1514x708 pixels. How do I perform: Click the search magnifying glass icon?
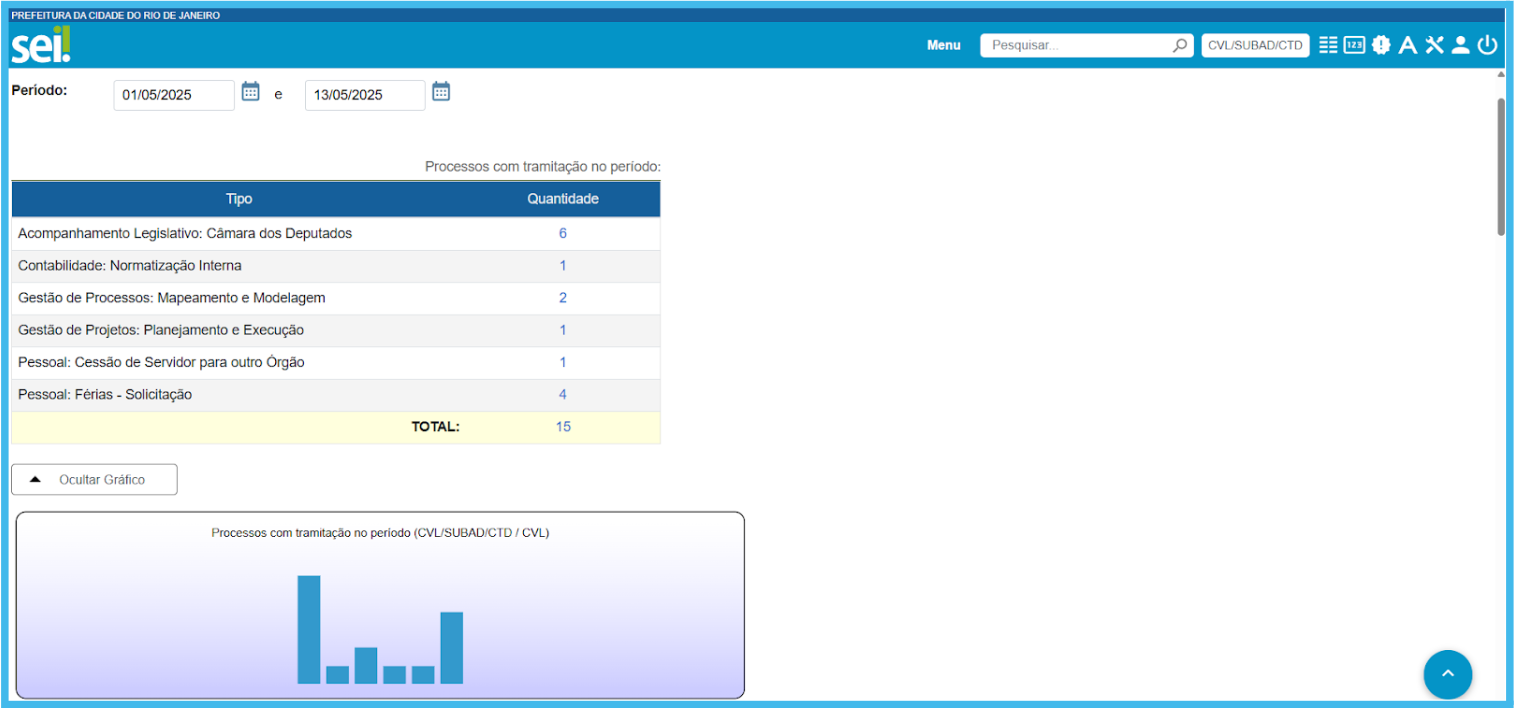(x=1180, y=45)
